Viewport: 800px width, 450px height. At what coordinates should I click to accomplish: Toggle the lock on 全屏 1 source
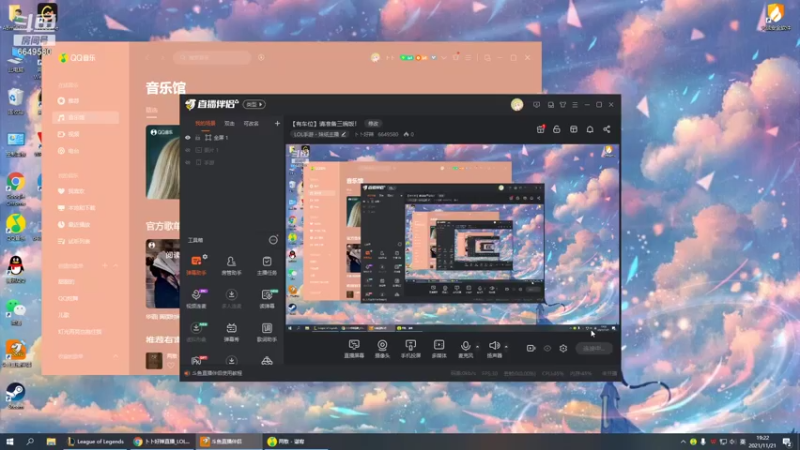(x=198, y=138)
